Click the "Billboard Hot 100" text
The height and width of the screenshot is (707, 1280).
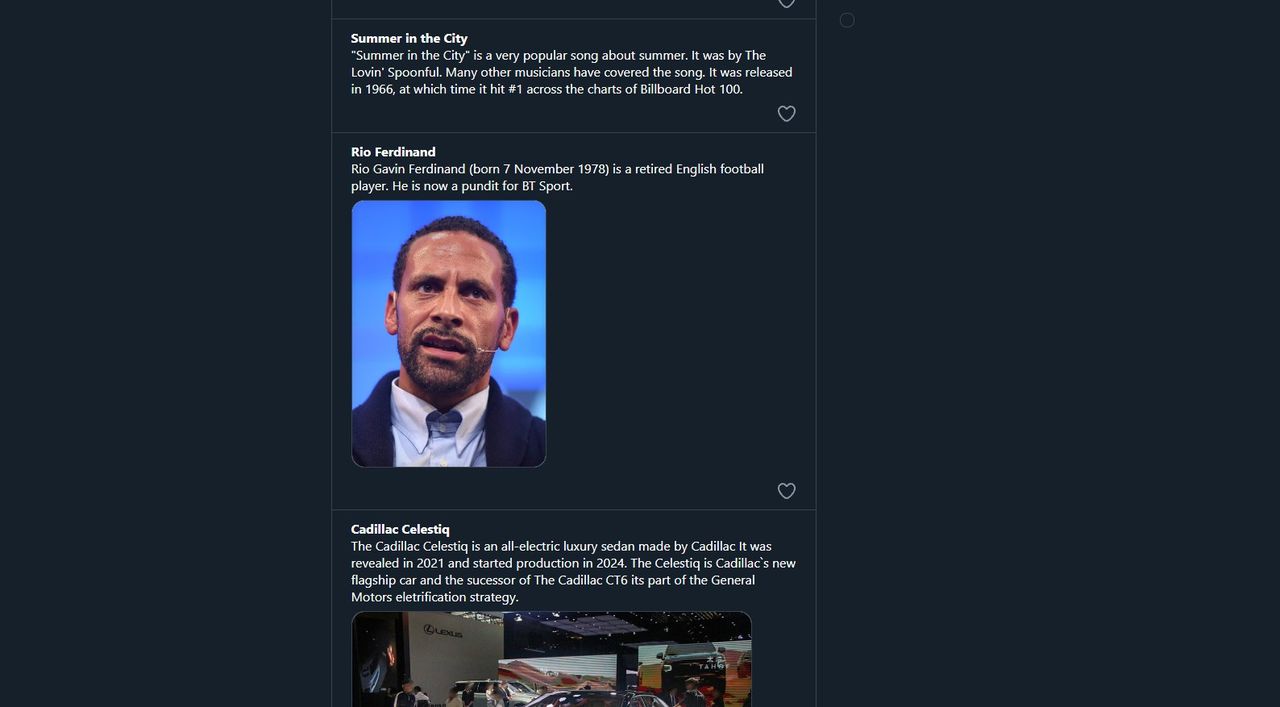[x=691, y=89]
